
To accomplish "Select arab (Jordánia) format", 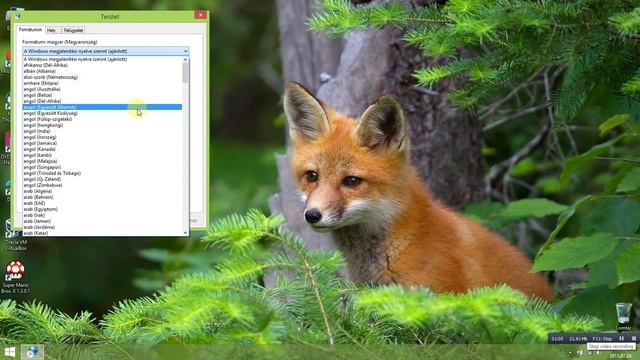I will pyautogui.click(x=102, y=227).
